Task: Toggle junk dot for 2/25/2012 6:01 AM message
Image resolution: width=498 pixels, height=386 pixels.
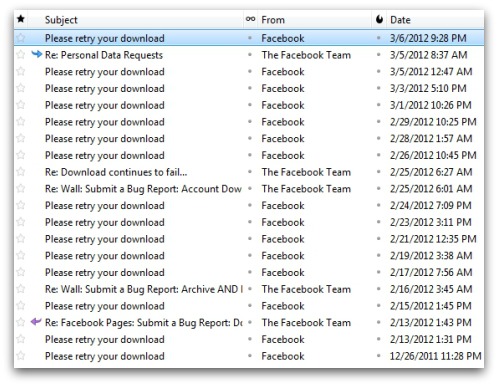Action: pyautogui.click(x=379, y=189)
